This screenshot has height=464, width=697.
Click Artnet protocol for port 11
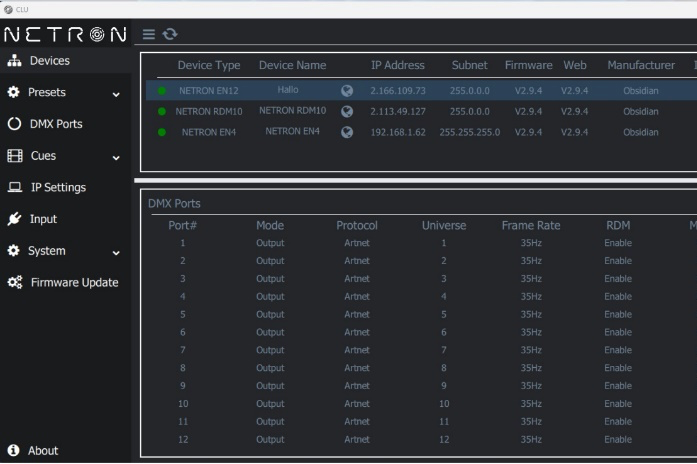coord(357,421)
